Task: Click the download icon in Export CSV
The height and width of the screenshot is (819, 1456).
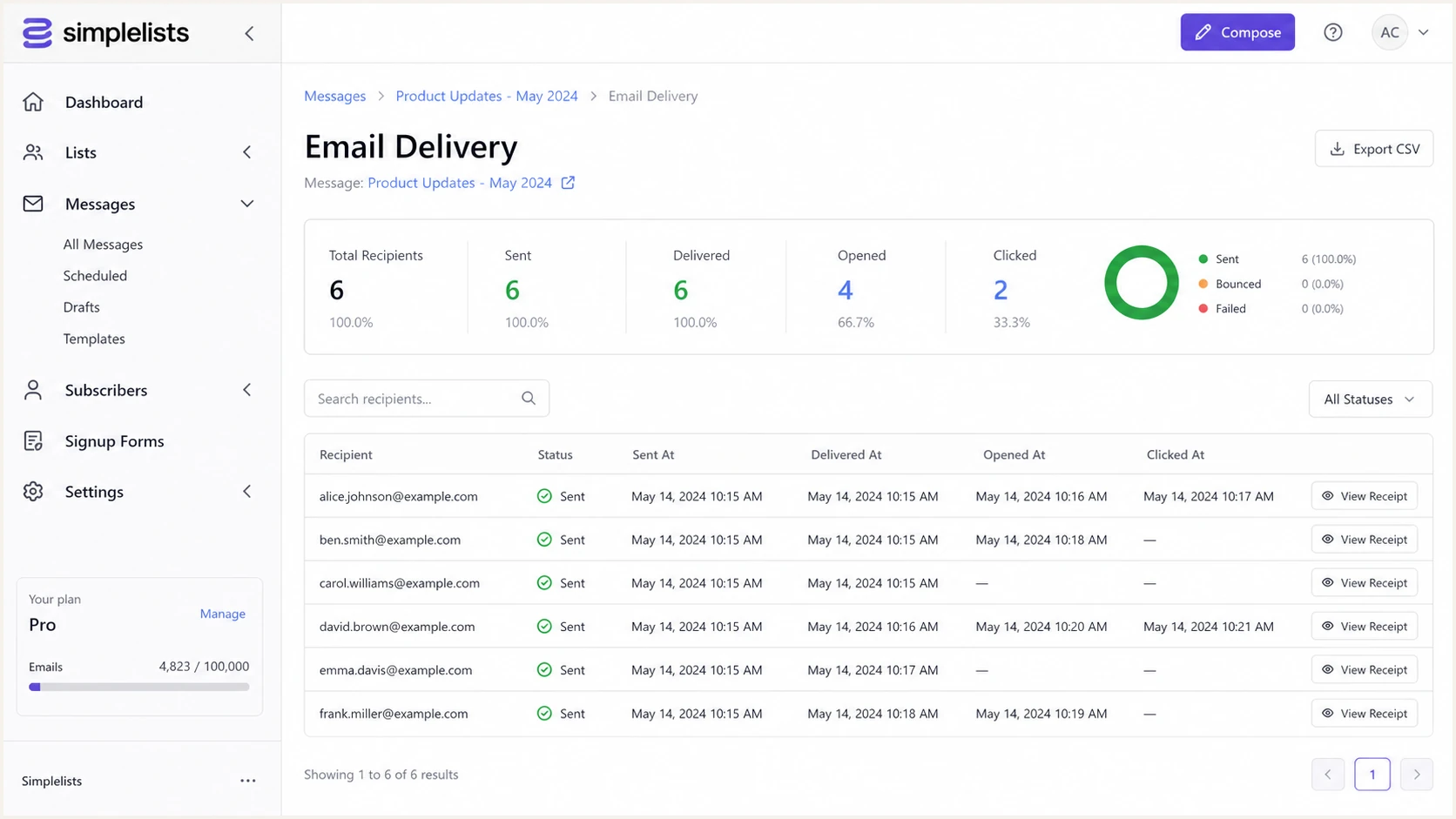Action: click(1337, 149)
